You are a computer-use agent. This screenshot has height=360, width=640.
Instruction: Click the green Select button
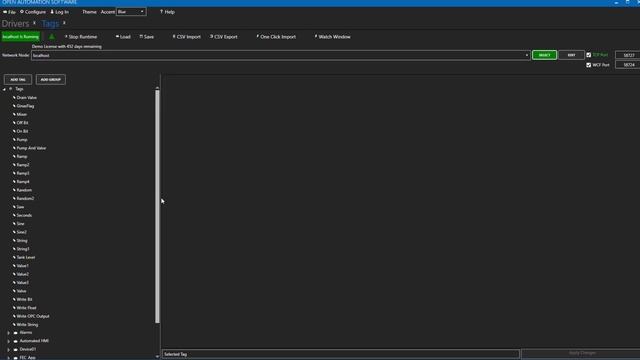click(544, 55)
